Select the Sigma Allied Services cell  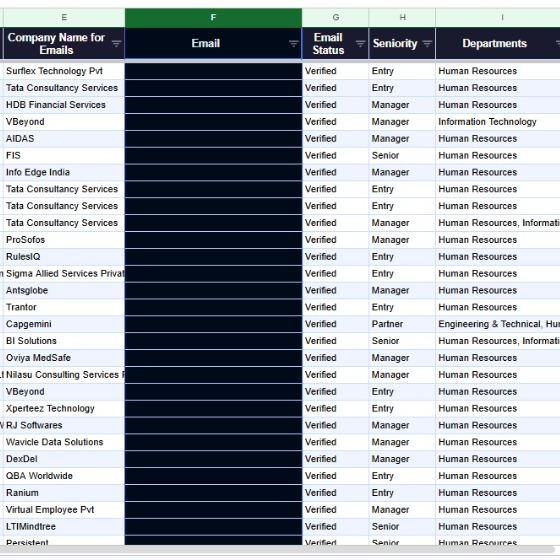point(64,274)
